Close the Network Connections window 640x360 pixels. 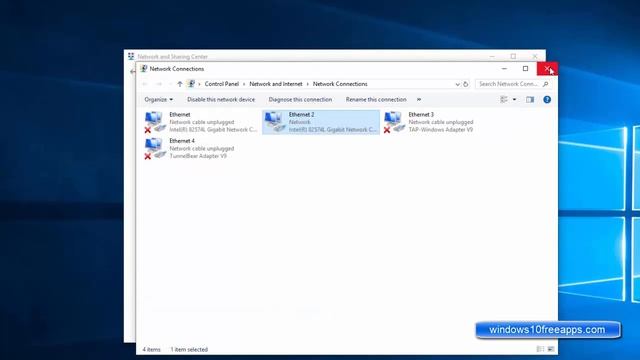coord(547,69)
